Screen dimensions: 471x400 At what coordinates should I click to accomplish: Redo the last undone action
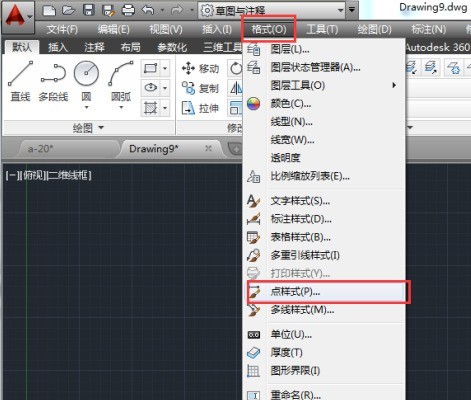coord(177,10)
